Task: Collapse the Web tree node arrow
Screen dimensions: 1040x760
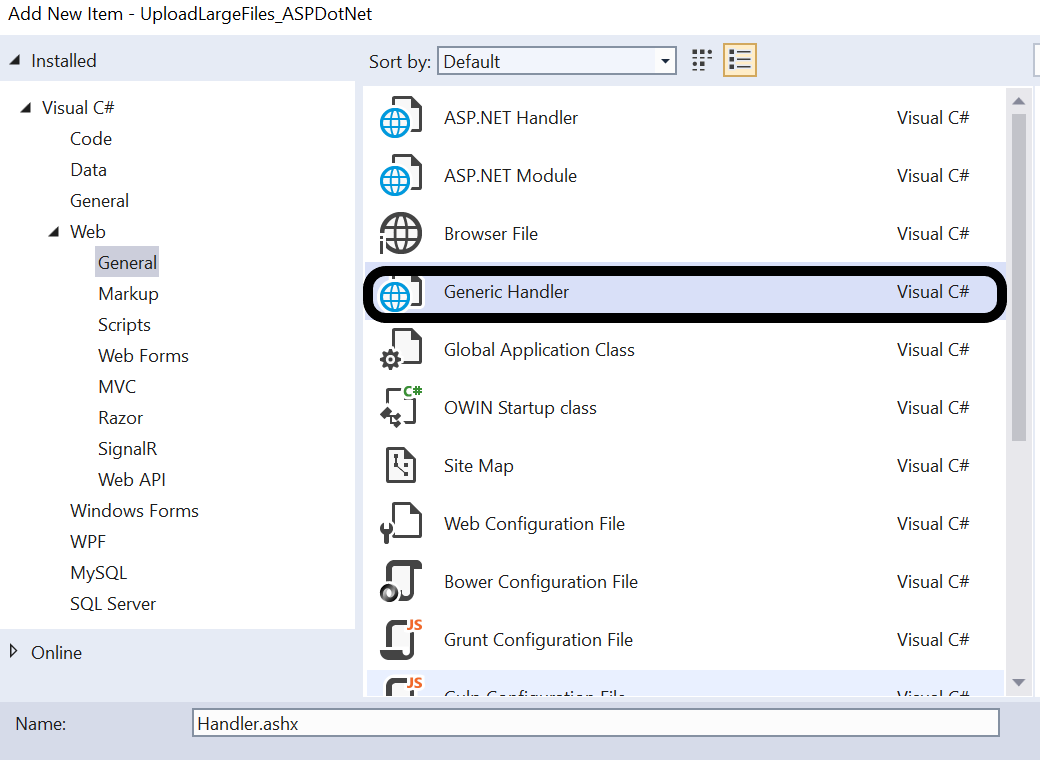Action: click(54, 231)
